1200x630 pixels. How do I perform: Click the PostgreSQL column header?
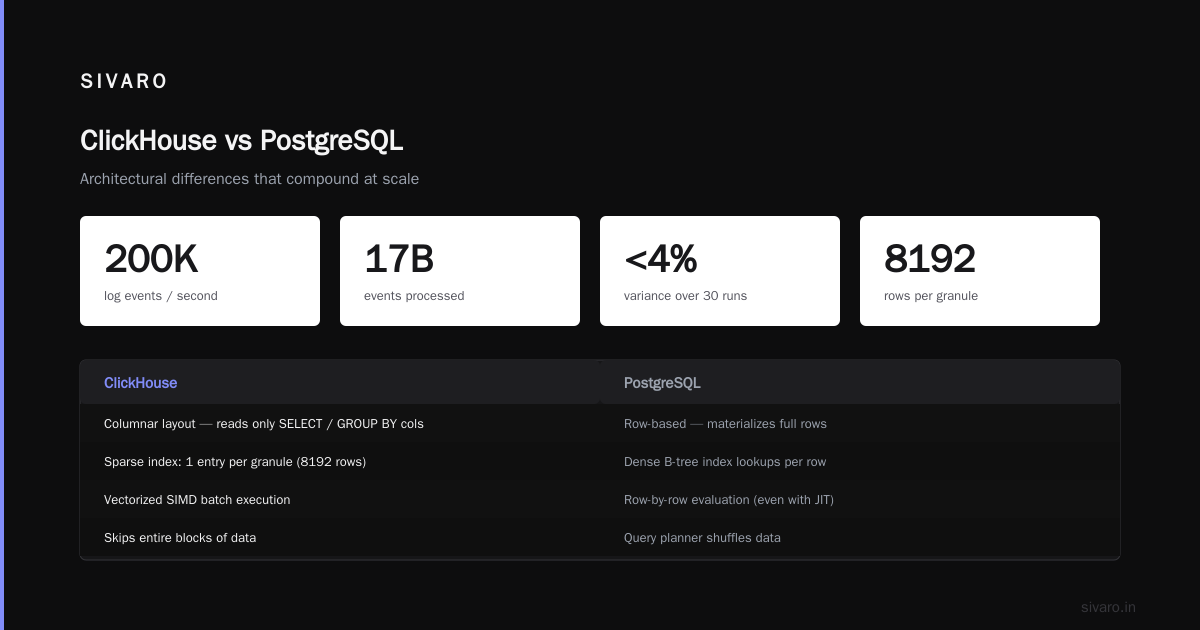click(662, 383)
